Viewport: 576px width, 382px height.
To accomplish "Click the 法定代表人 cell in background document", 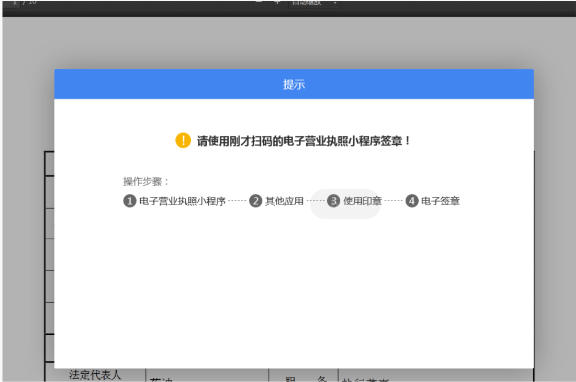I will point(95,375).
